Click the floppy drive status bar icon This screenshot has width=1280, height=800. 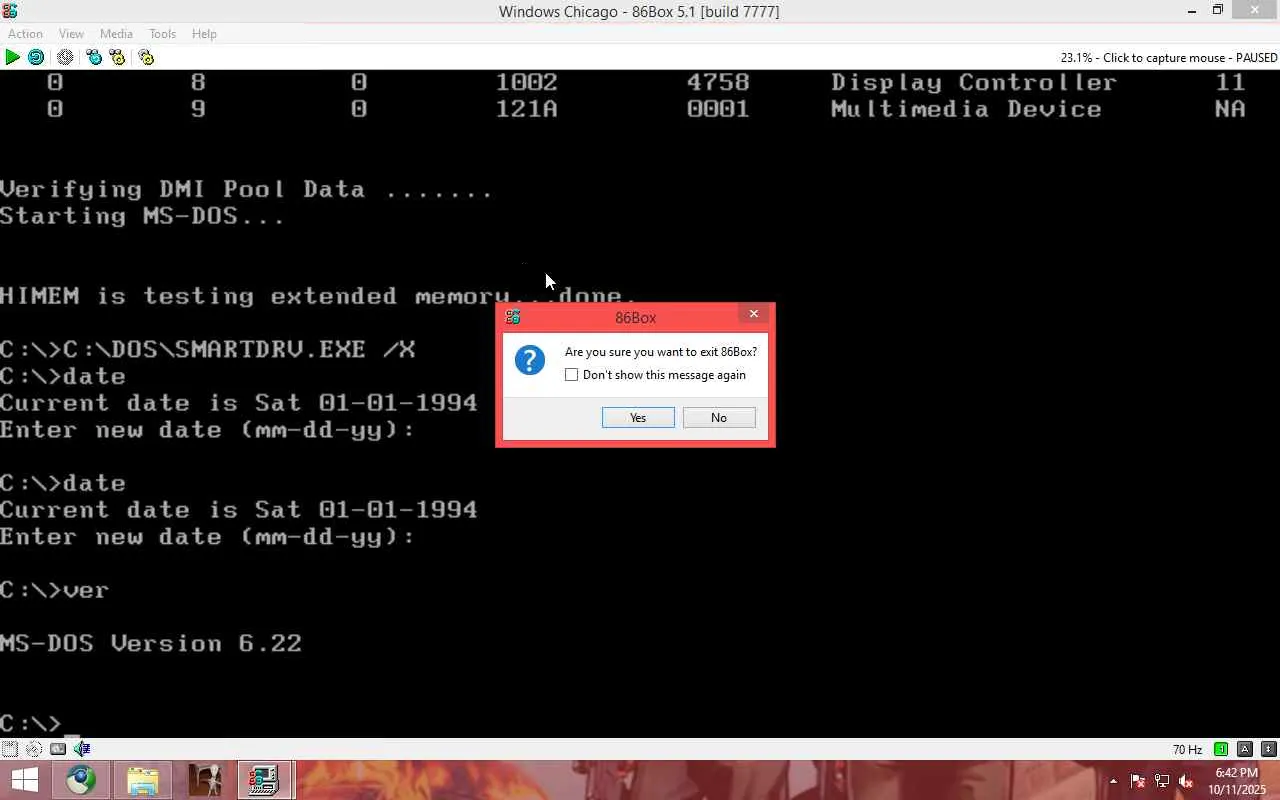pos(10,748)
